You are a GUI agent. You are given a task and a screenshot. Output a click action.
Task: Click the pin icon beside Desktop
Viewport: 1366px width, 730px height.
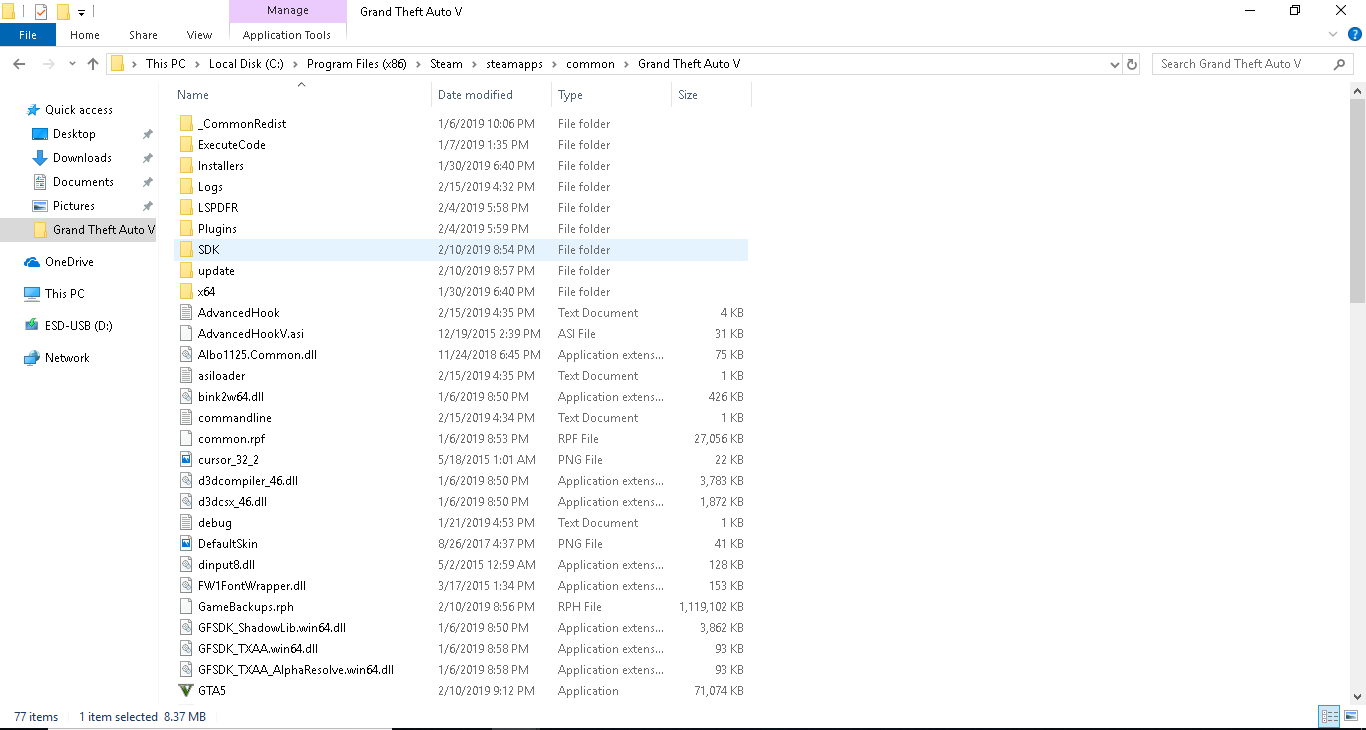(x=147, y=134)
